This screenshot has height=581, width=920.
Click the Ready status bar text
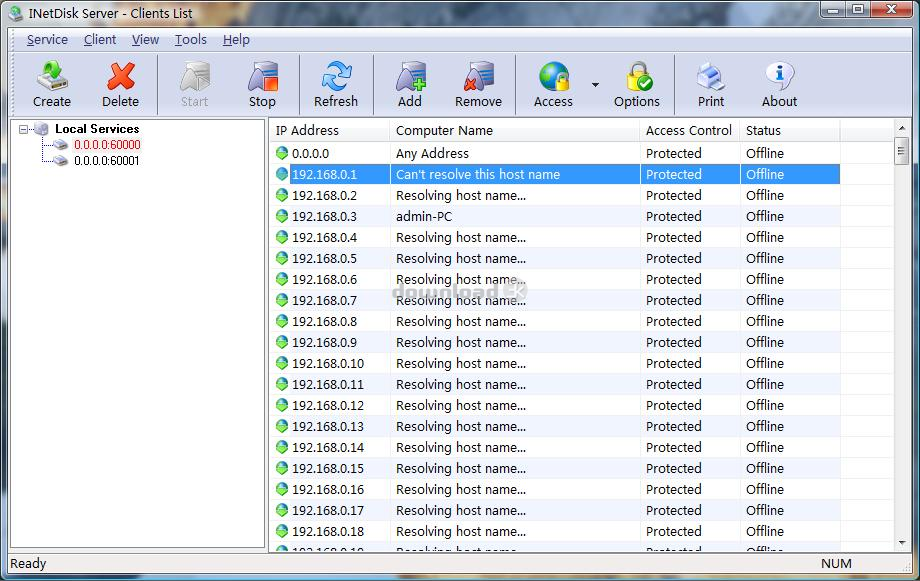28,564
